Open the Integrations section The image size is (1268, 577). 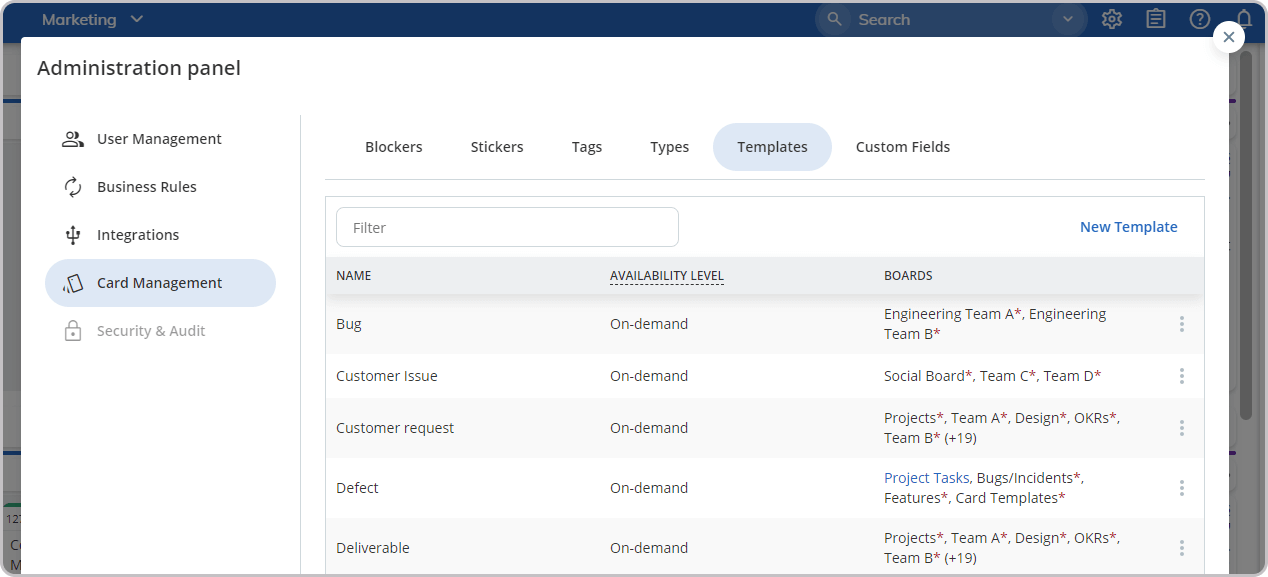click(138, 234)
